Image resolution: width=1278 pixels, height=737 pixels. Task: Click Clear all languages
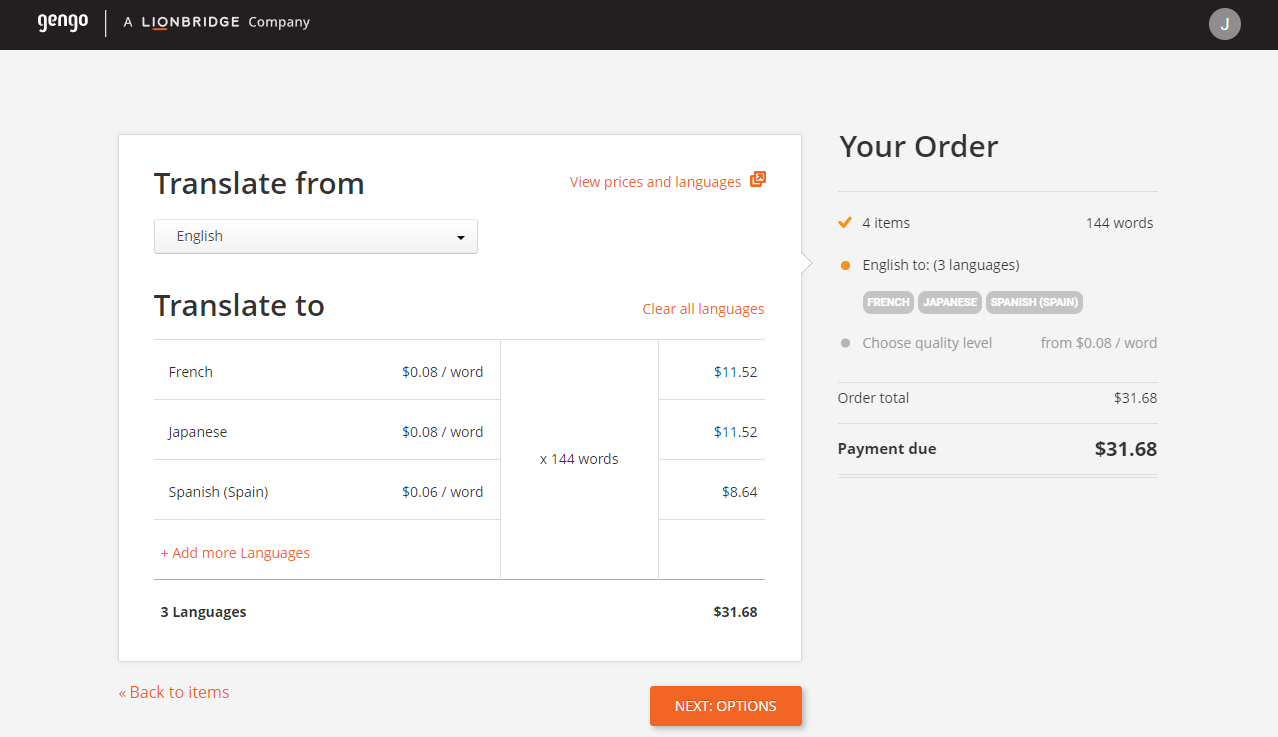[703, 309]
